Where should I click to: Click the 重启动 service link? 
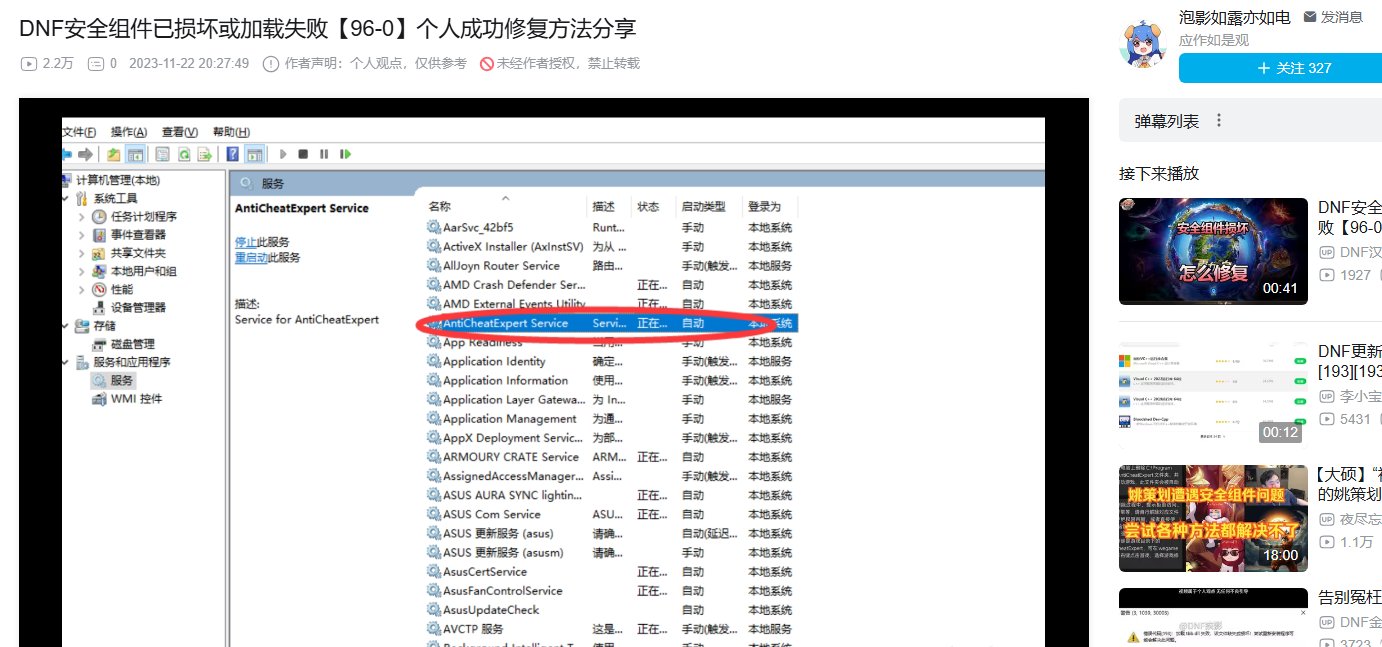[251, 257]
